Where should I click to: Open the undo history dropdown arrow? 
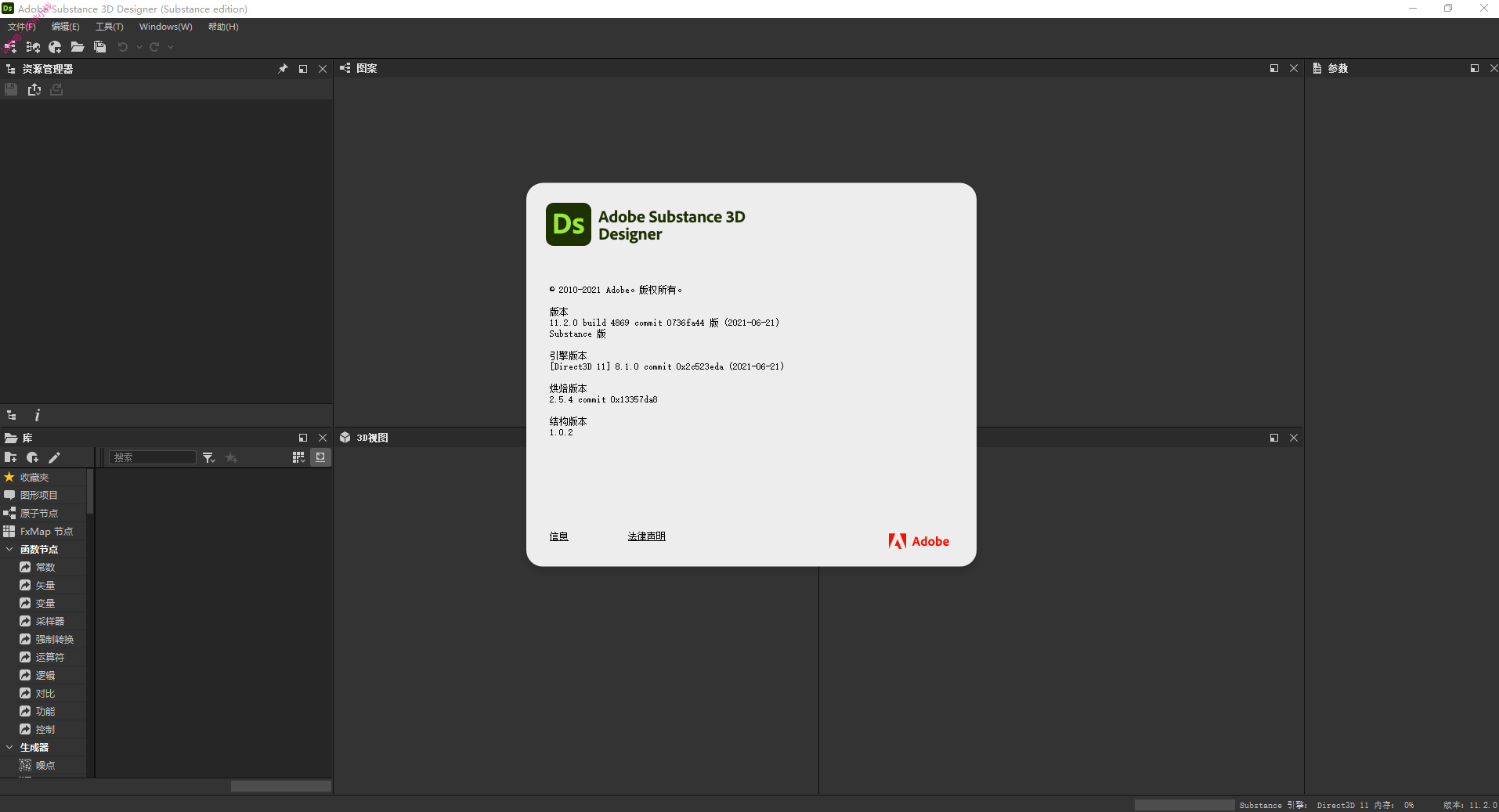(139, 47)
